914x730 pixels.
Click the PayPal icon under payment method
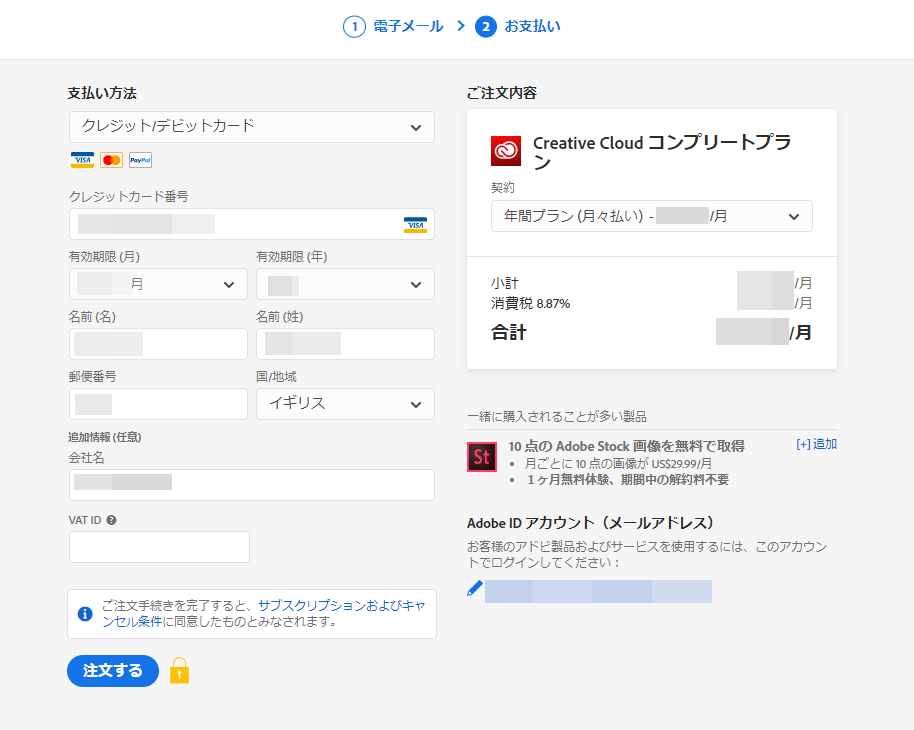[x=140, y=160]
